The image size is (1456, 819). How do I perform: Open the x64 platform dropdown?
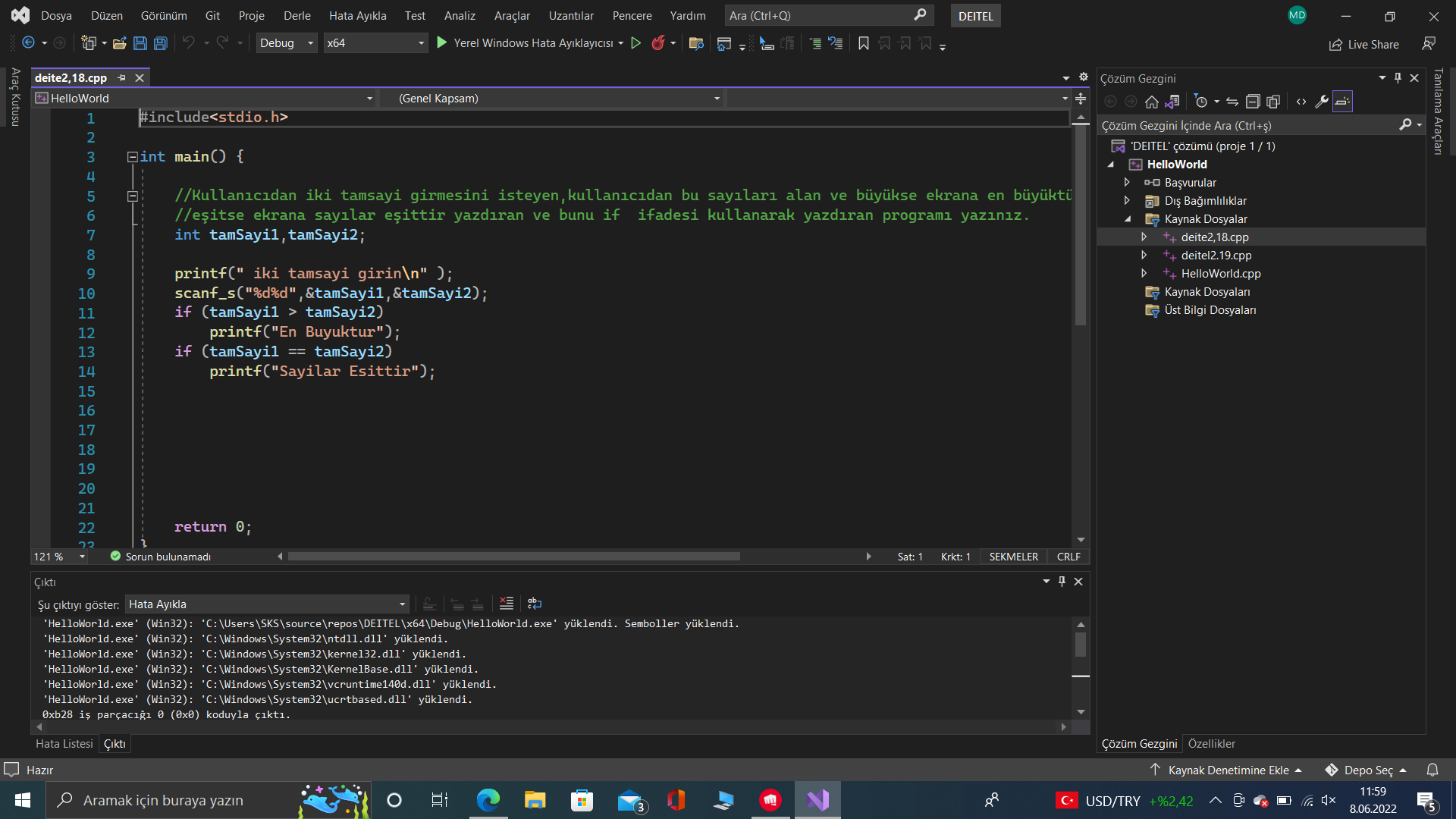click(375, 43)
